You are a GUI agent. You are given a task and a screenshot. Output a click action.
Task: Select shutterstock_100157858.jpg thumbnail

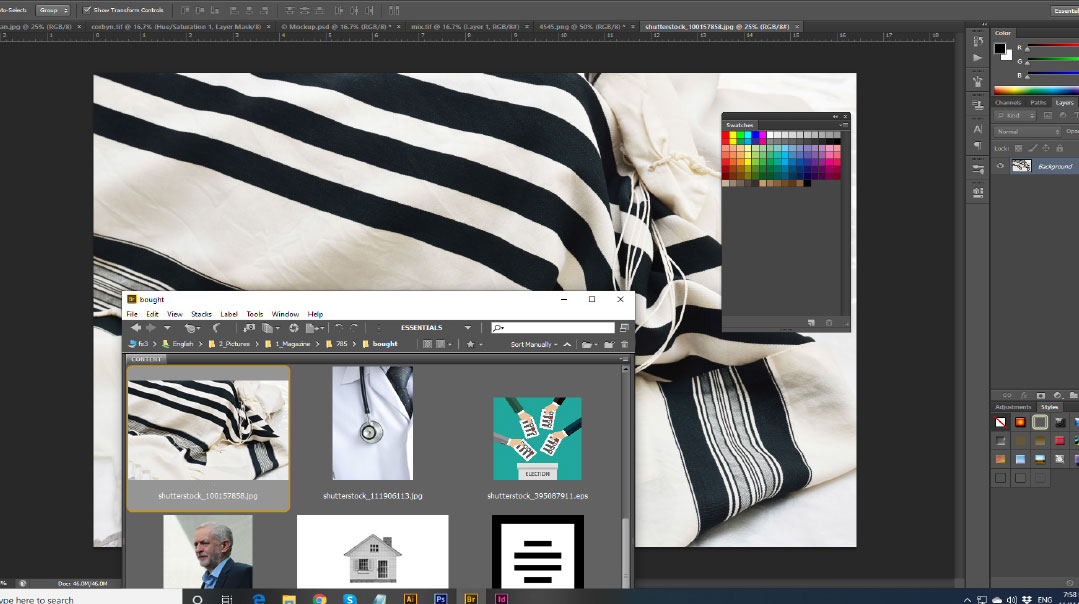208,430
